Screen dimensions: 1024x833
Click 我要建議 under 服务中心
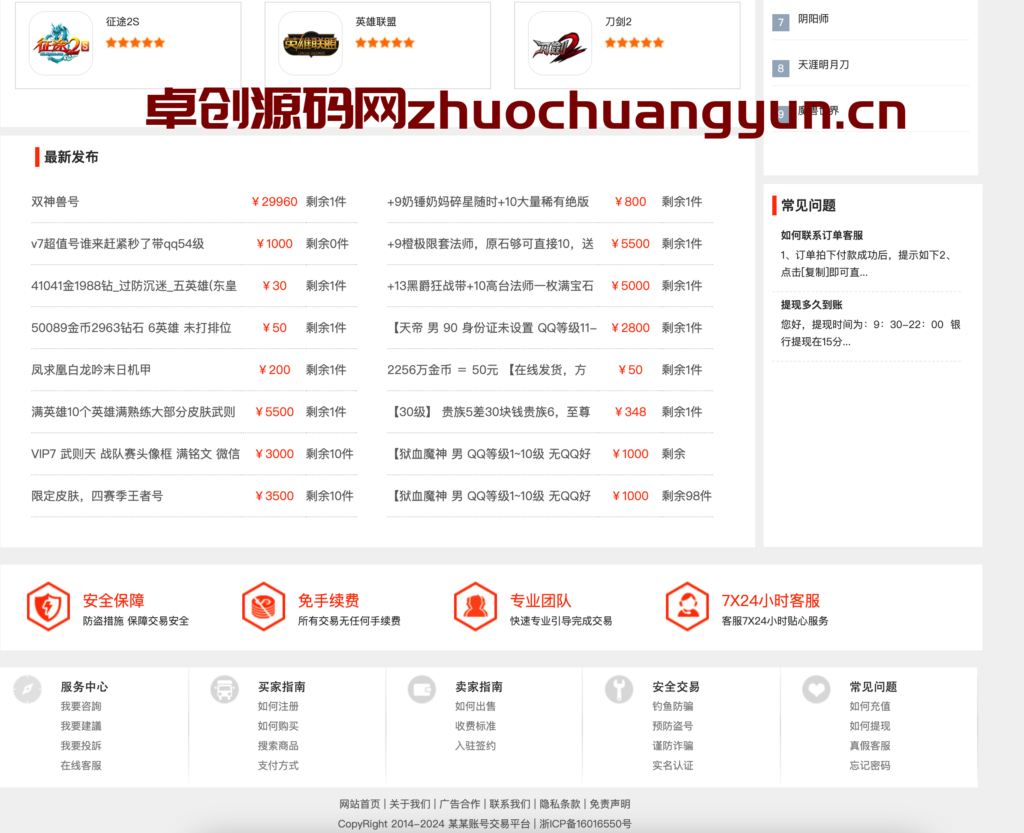tap(81, 726)
